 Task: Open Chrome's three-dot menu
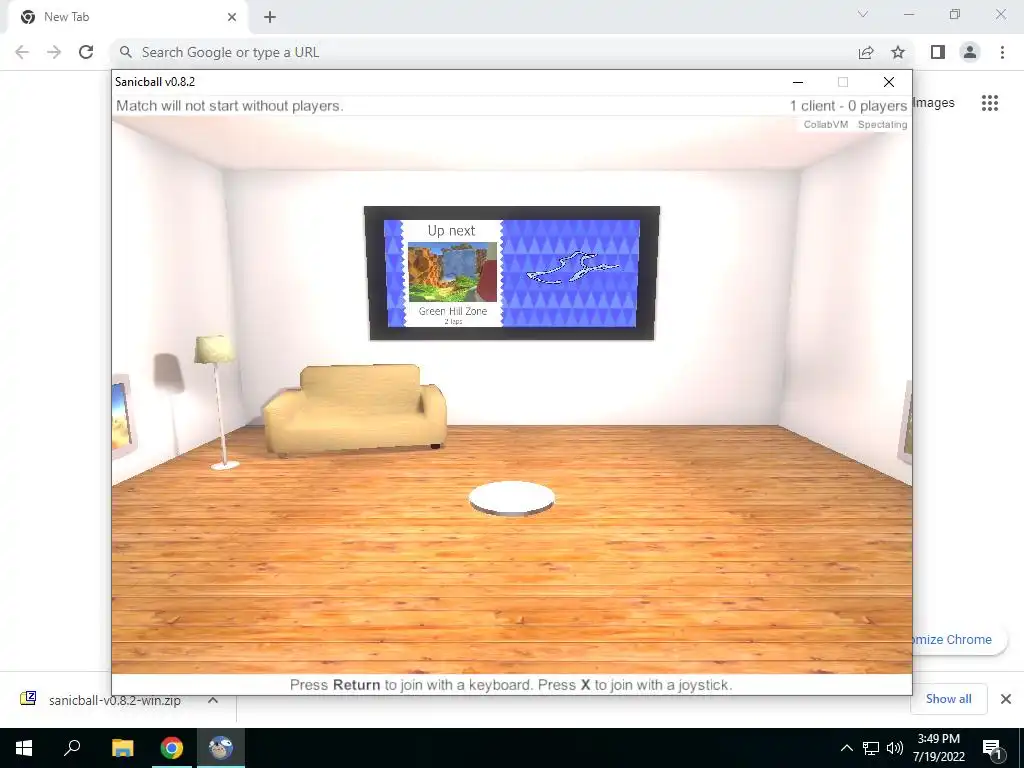1002,52
